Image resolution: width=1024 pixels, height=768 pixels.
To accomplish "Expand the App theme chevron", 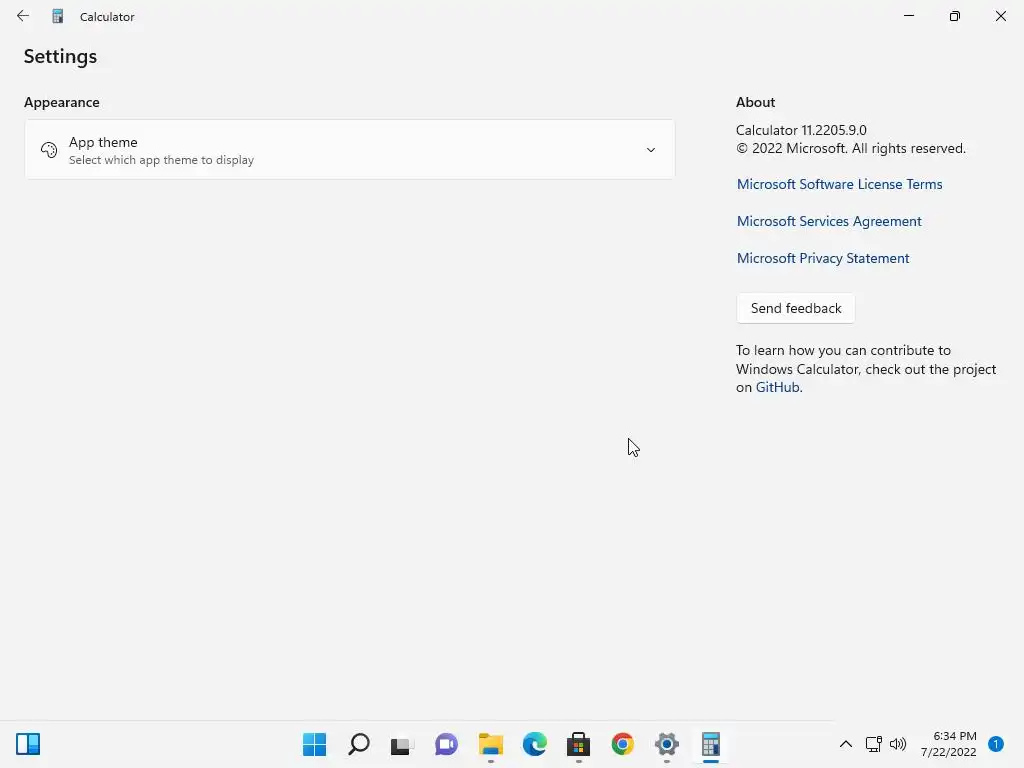I will tap(650, 150).
